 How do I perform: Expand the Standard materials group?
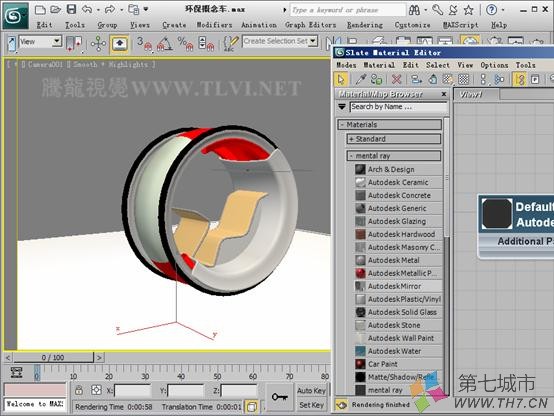(394, 139)
